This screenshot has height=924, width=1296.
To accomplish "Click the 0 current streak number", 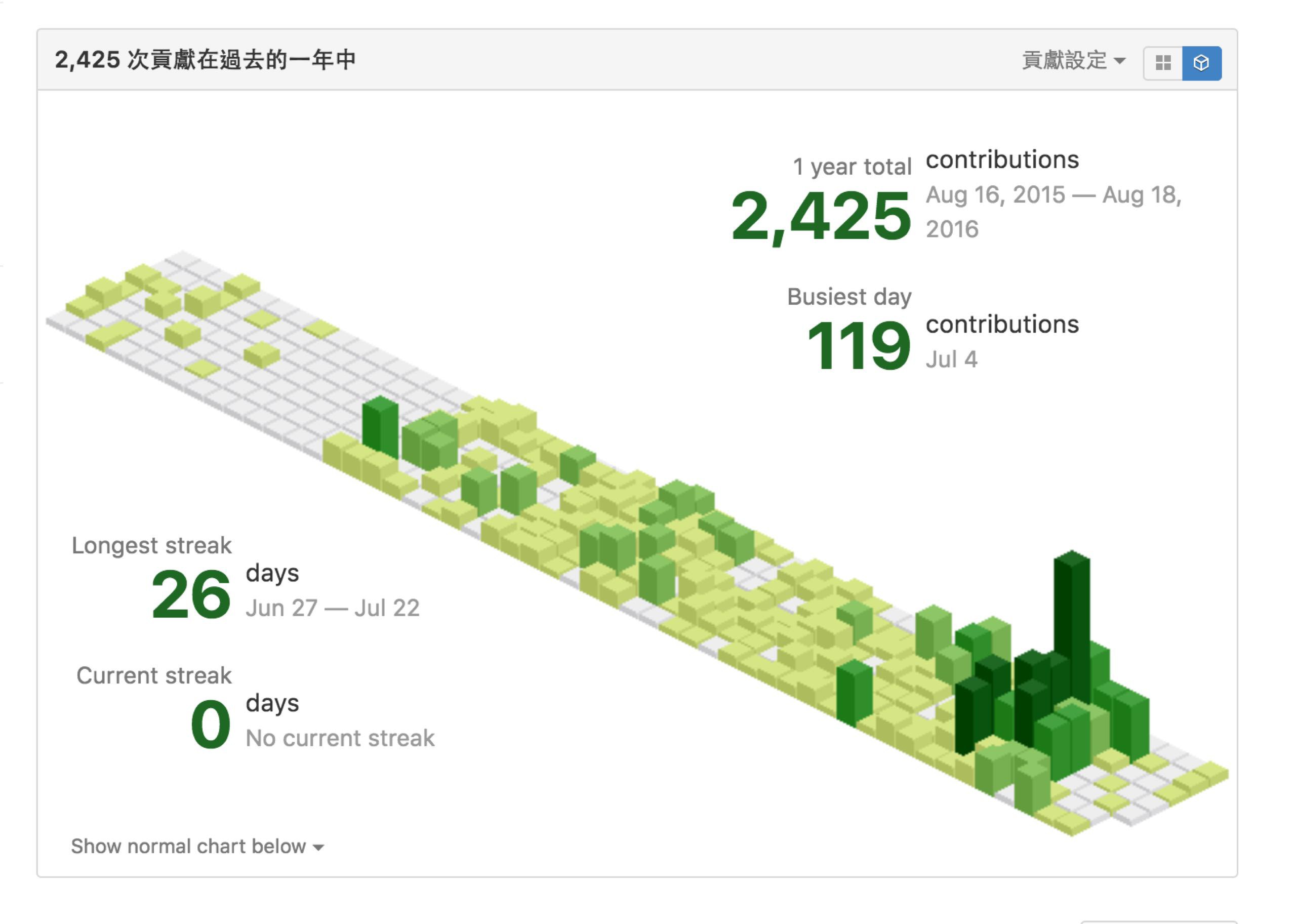I will (210, 725).
